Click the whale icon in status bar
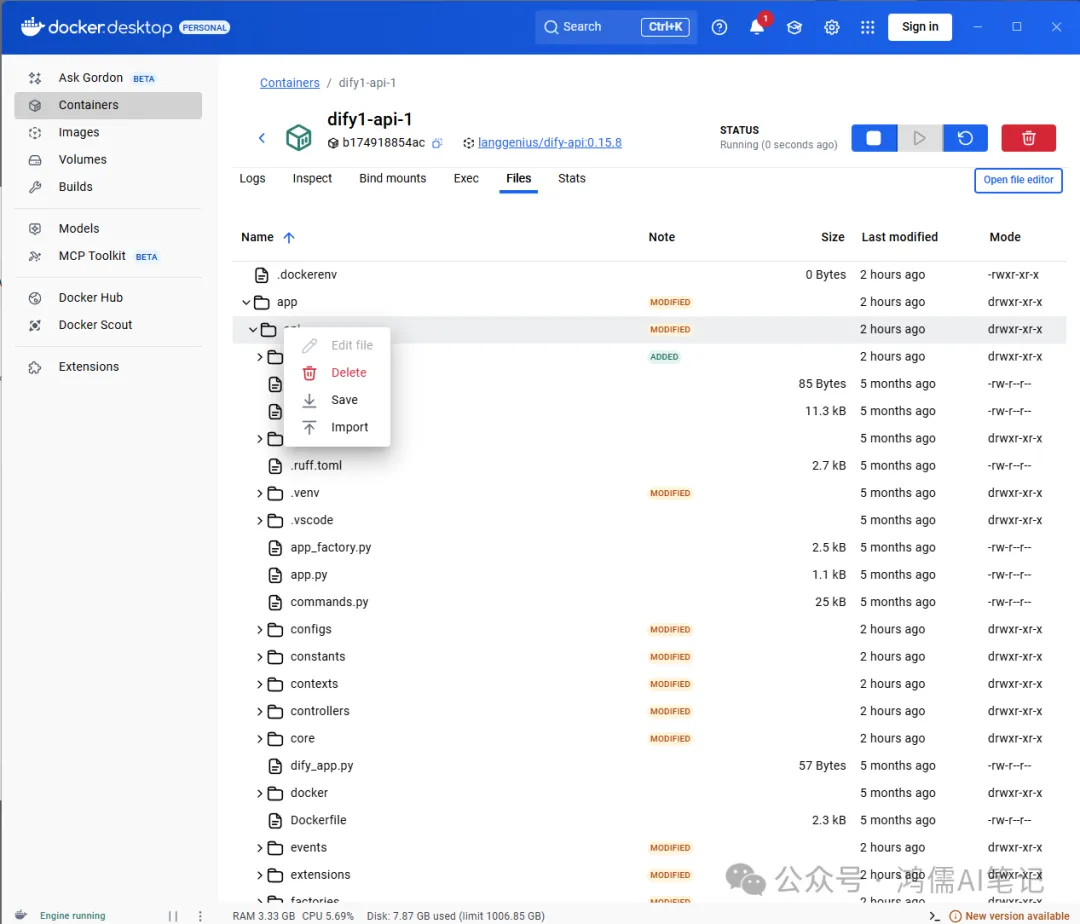This screenshot has width=1080, height=924. pyautogui.click(x=21, y=915)
